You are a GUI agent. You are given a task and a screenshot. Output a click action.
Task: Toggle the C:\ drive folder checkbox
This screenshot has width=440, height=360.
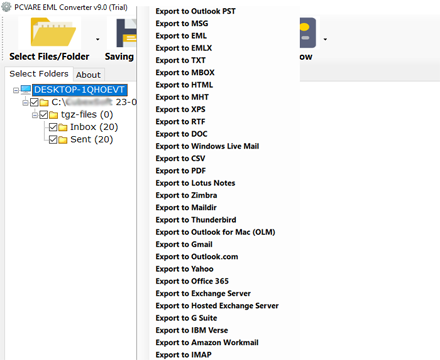[x=34, y=102]
